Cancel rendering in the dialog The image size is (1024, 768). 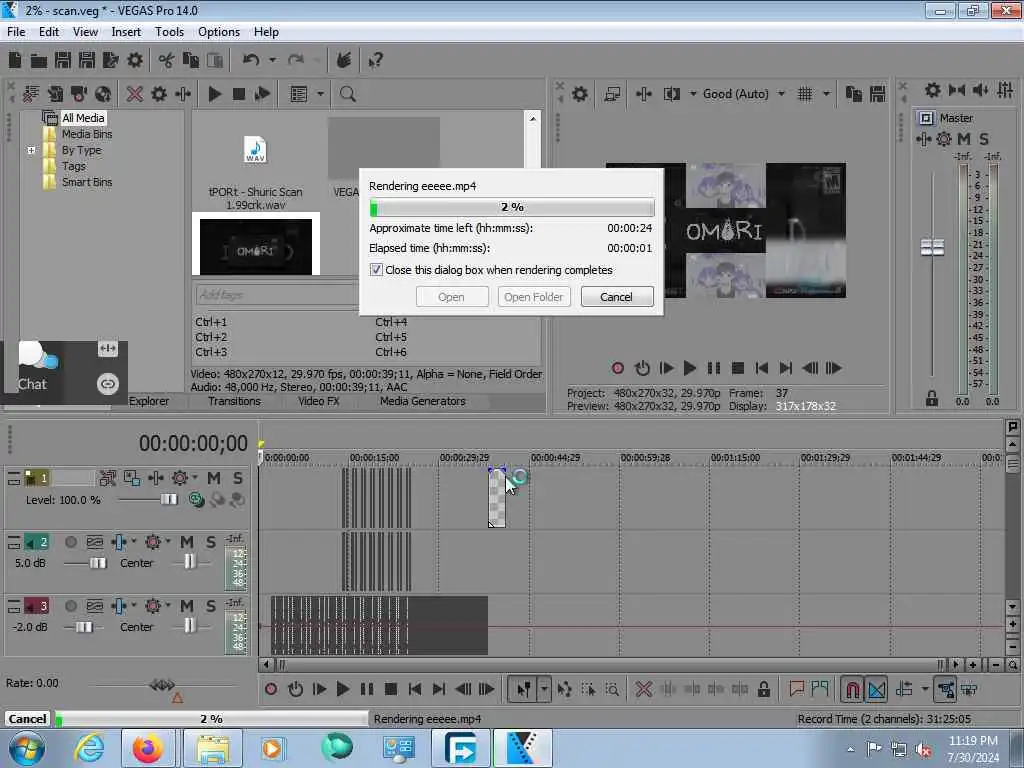point(616,297)
